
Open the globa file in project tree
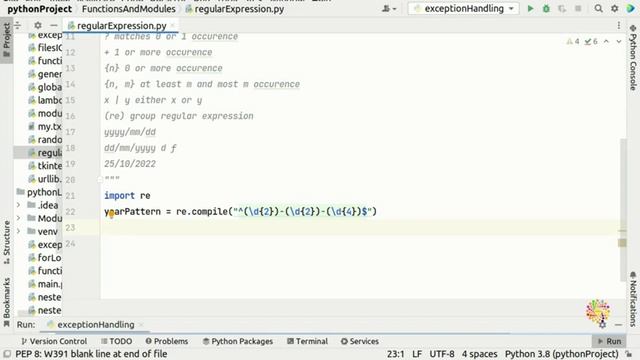[x=45, y=87]
